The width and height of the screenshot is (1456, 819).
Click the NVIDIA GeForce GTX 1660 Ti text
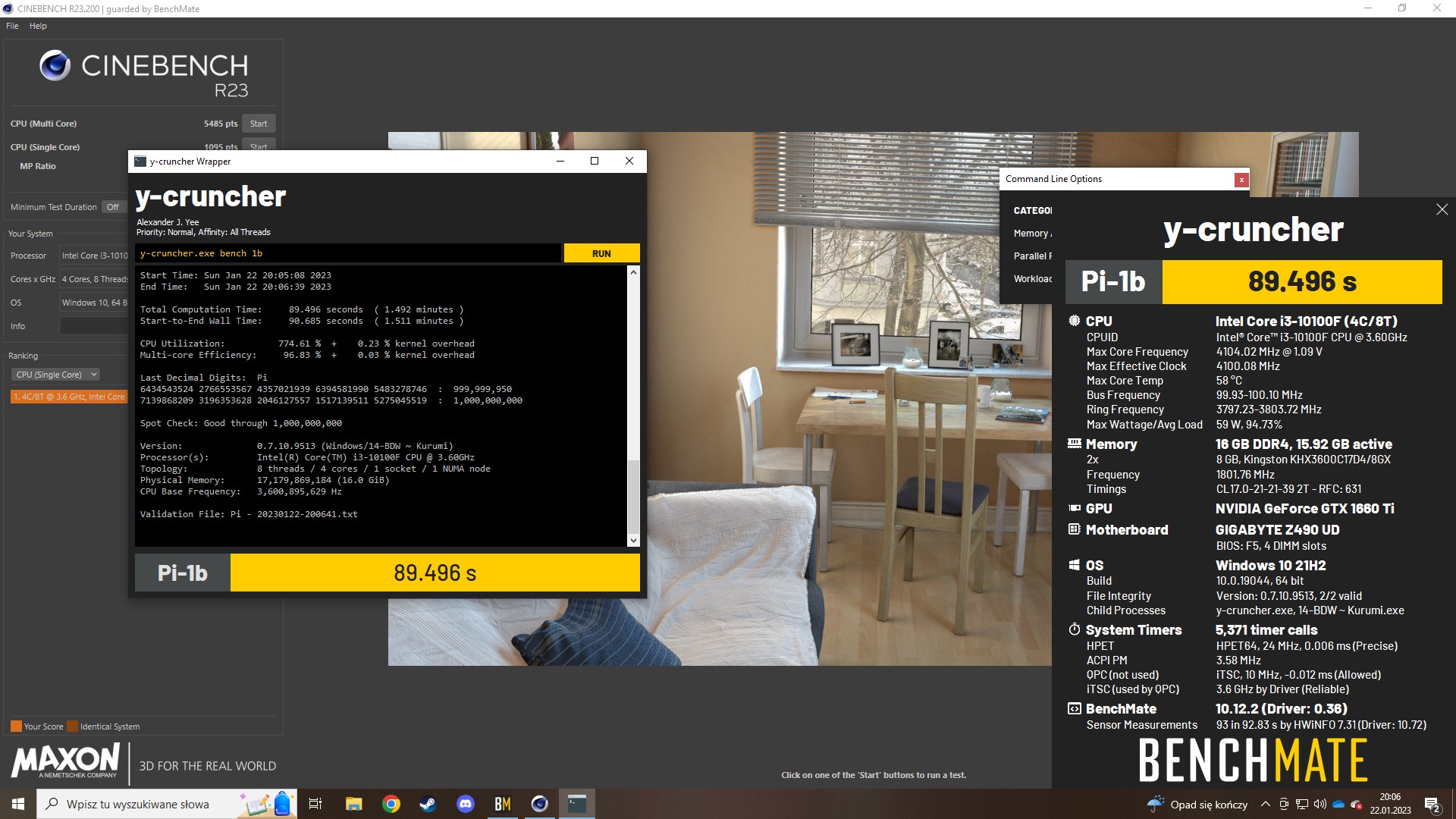click(1304, 508)
